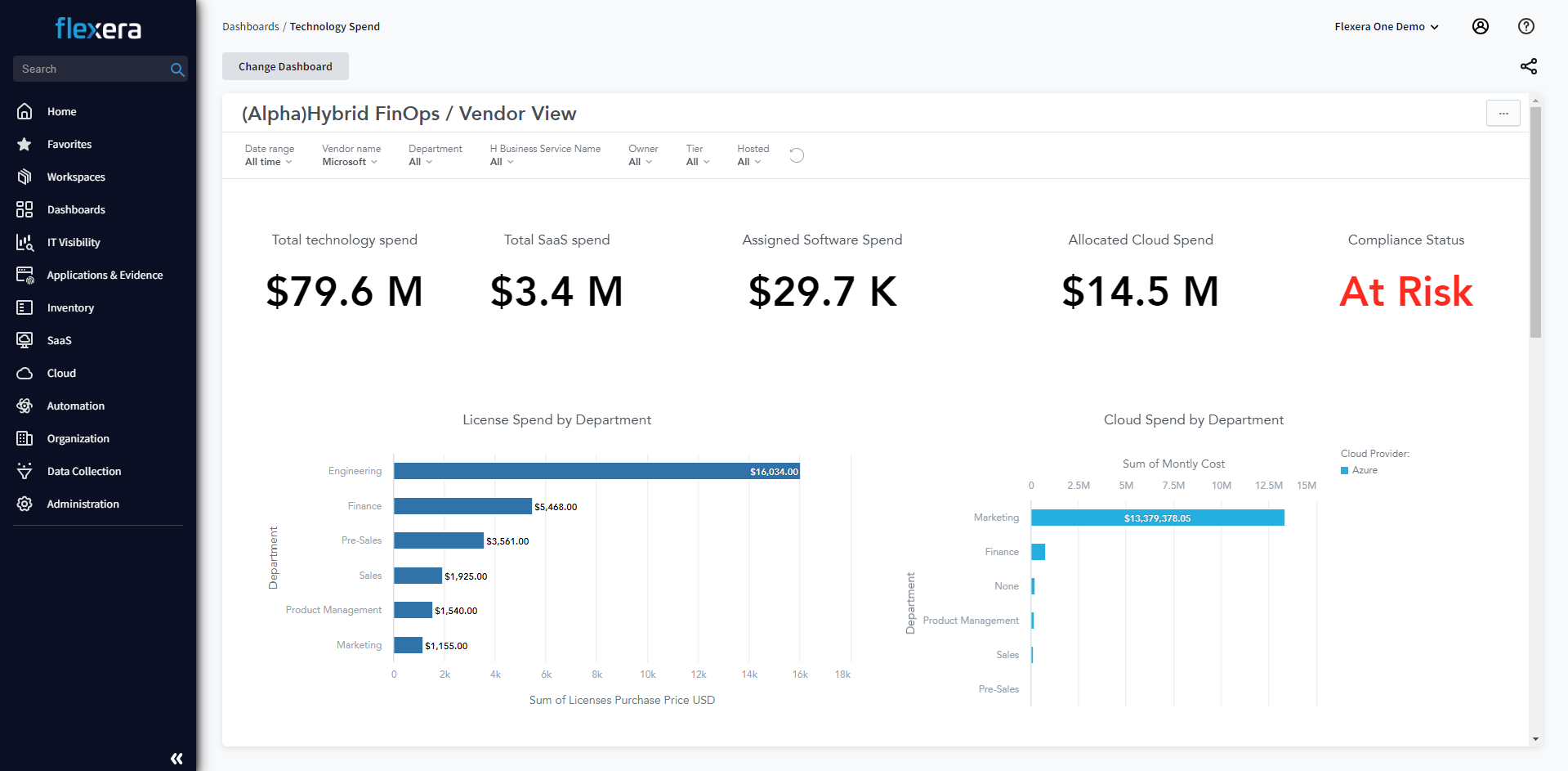
Task: Open Dashboards in the sidebar menu
Action: [76, 209]
